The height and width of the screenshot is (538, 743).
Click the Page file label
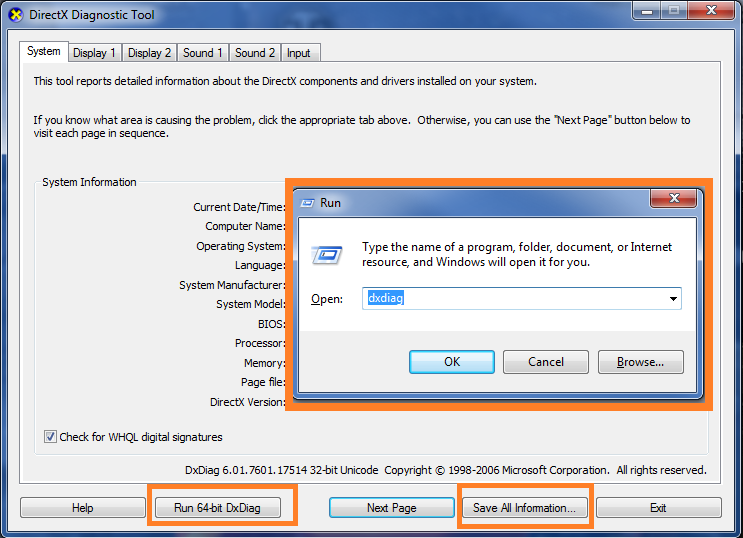[263, 382]
